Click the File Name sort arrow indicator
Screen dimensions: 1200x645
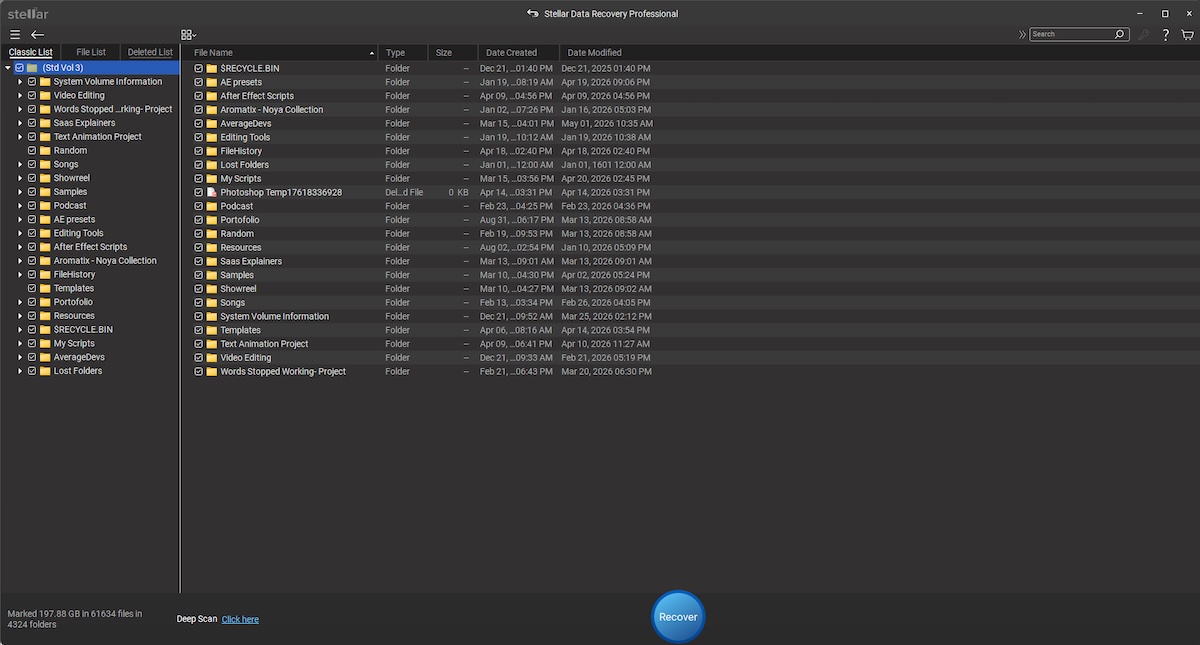click(x=372, y=53)
